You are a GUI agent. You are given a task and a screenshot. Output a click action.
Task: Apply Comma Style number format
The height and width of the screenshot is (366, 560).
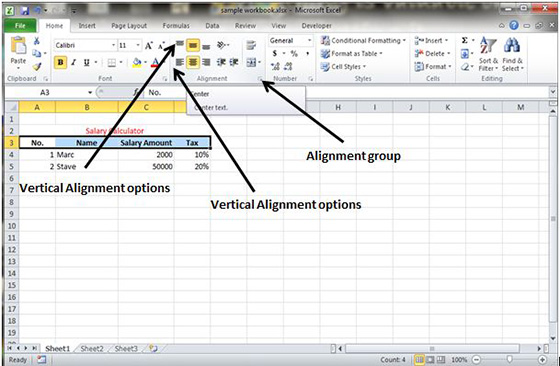(x=308, y=54)
